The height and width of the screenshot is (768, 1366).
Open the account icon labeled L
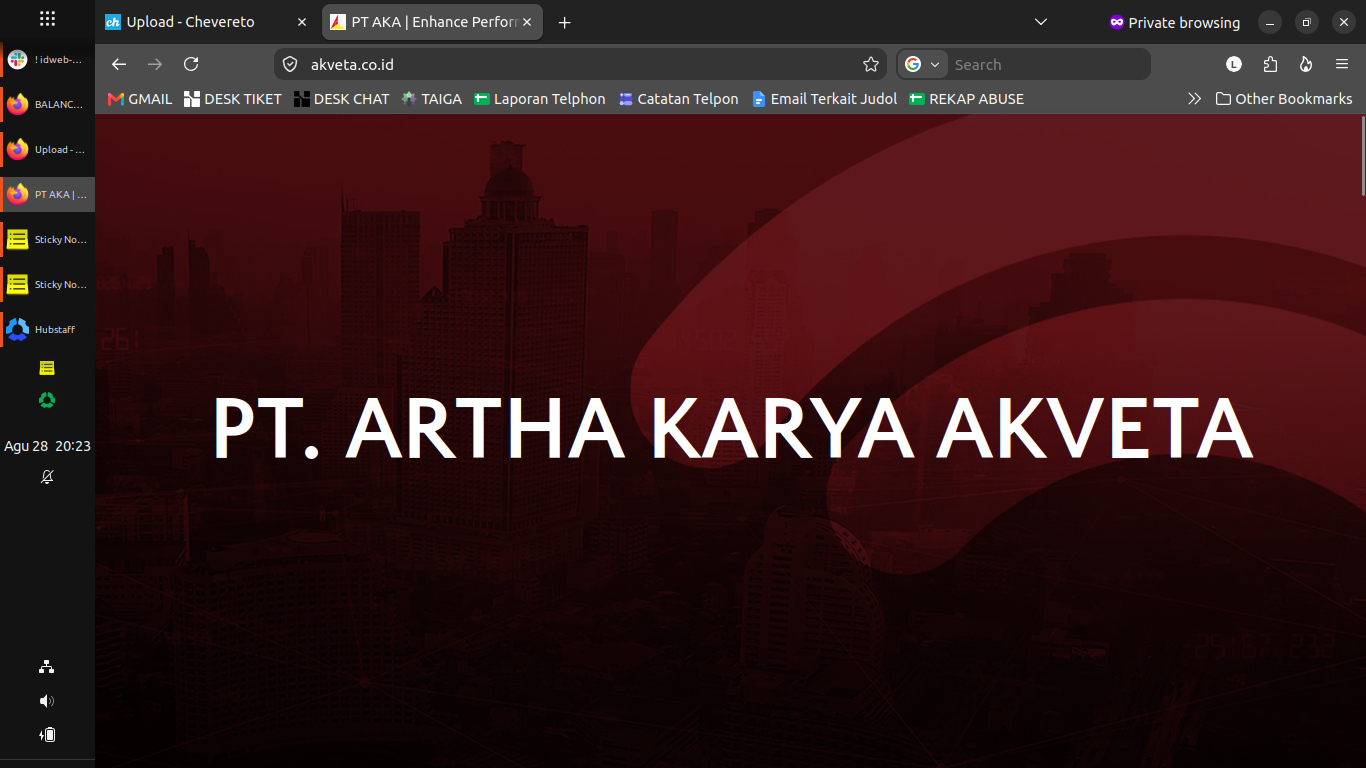click(1234, 64)
